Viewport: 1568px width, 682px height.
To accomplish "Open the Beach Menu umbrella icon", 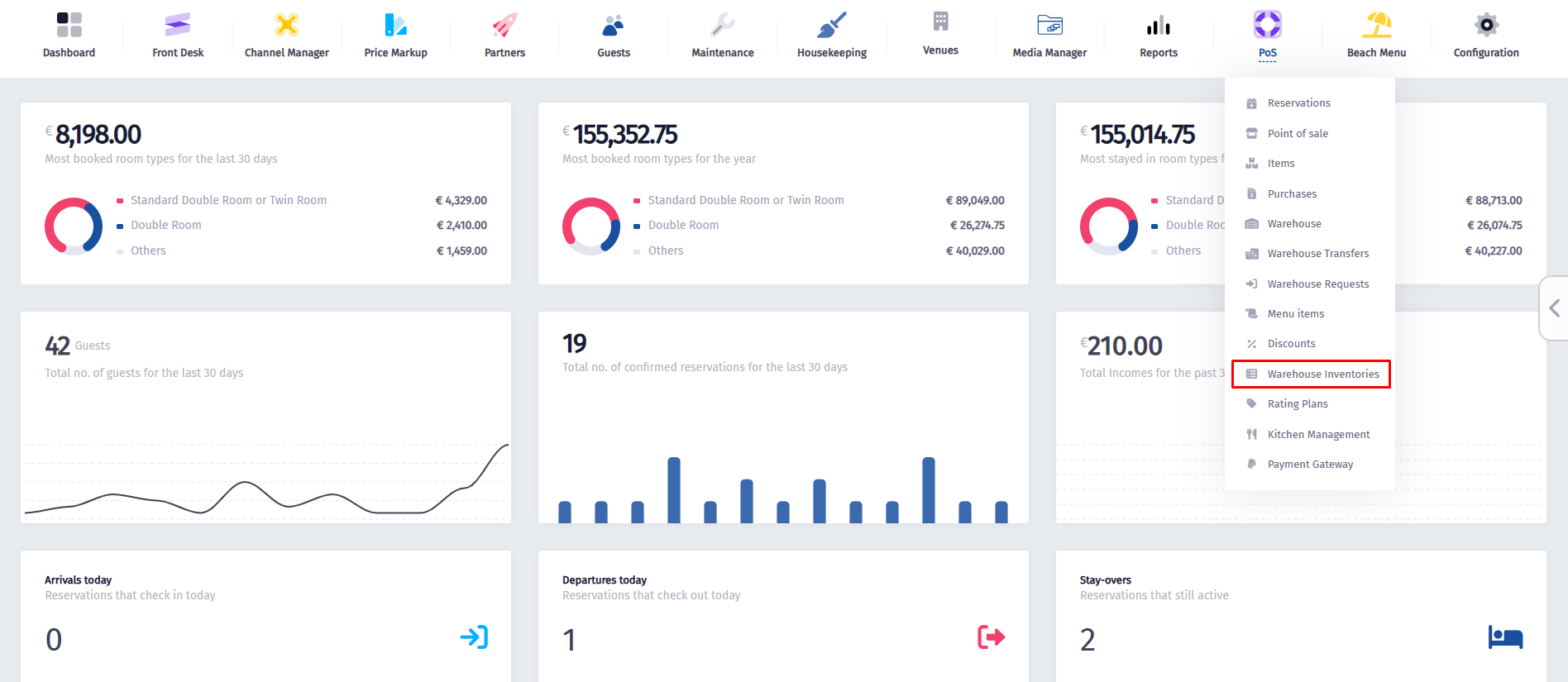I will (1376, 26).
